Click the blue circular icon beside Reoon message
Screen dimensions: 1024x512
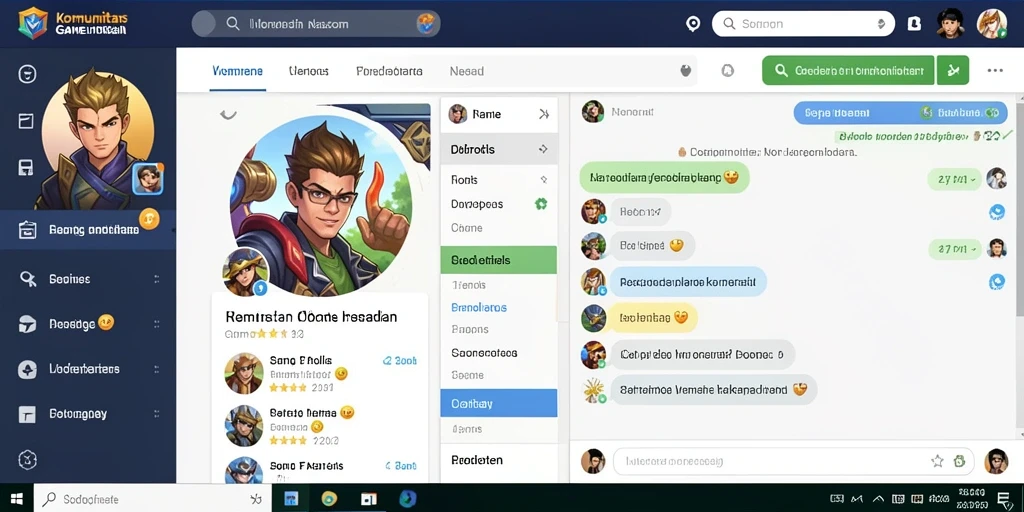pos(997,212)
